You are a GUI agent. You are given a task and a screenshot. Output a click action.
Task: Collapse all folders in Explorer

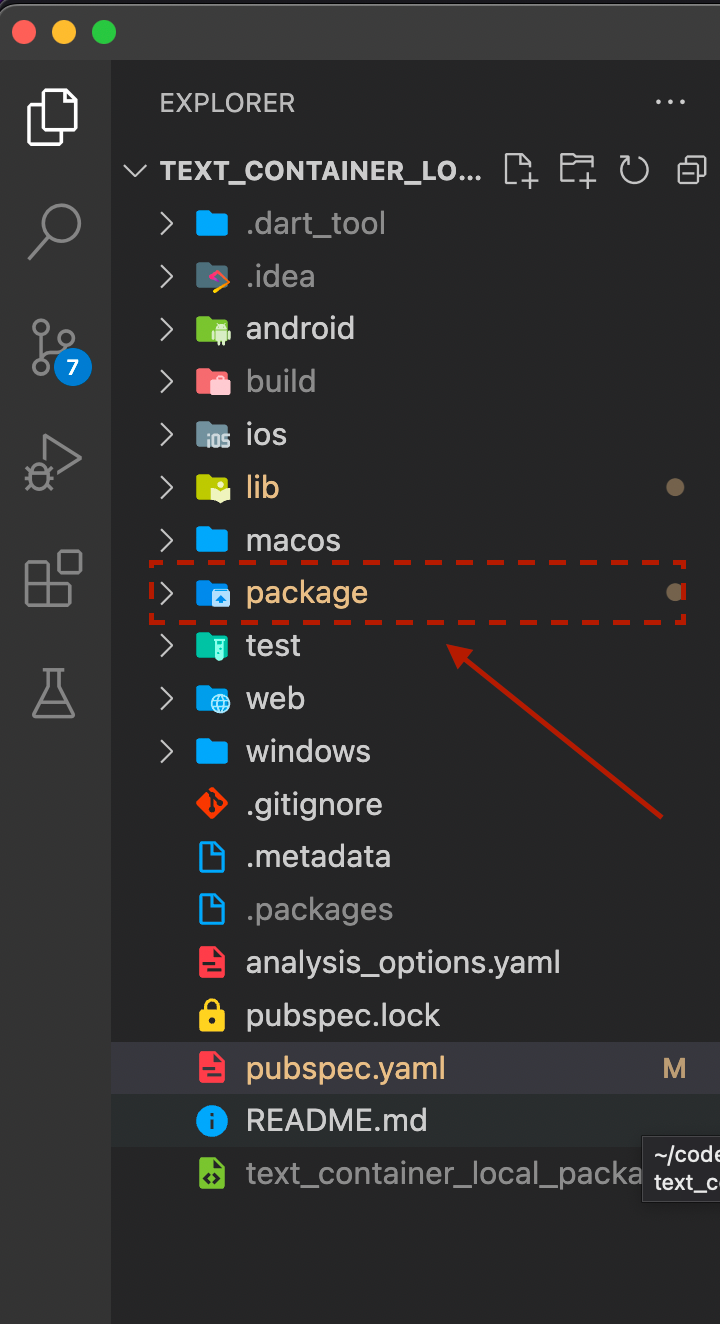click(x=691, y=171)
